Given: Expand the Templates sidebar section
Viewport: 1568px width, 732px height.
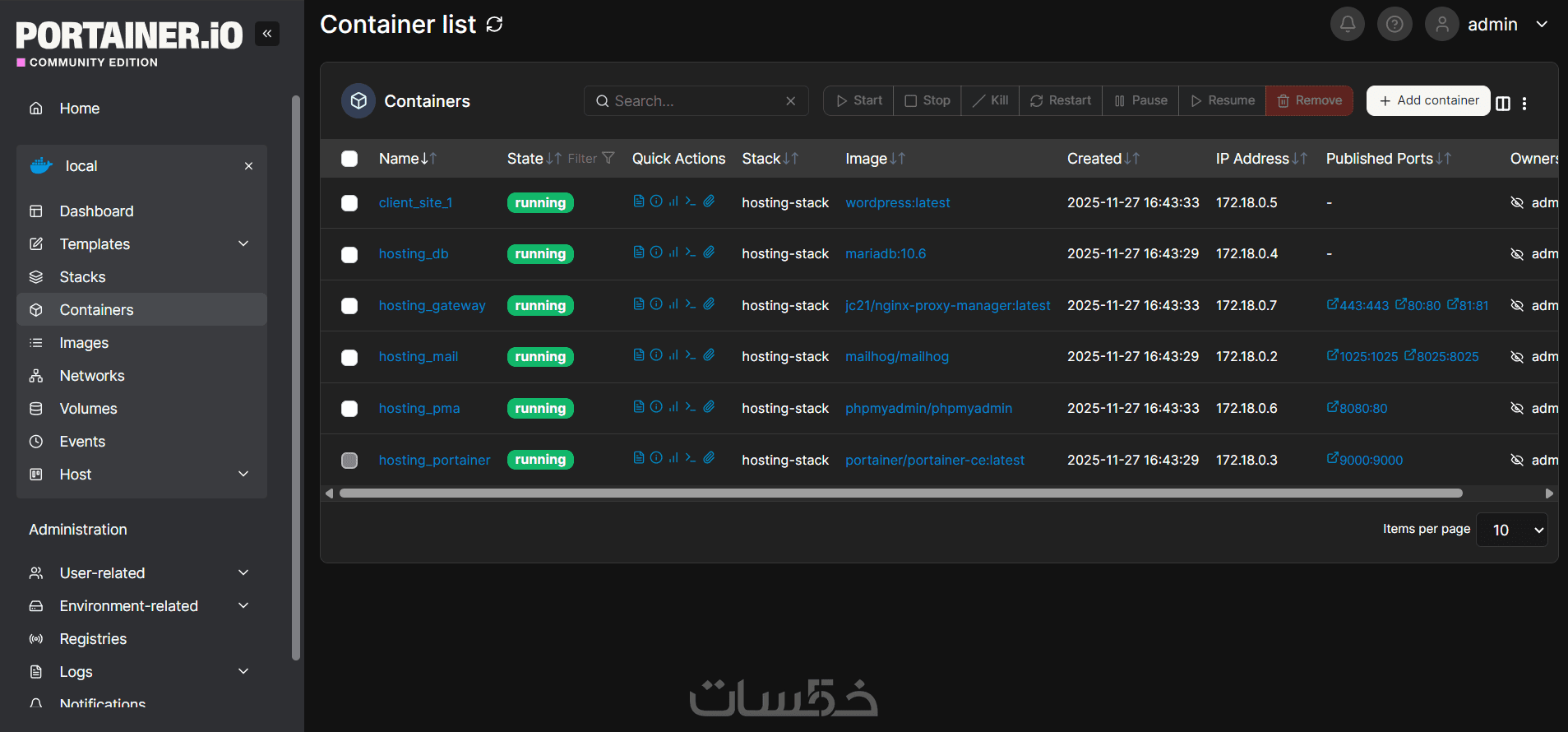Looking at the screenshot, I should point(243,243).
